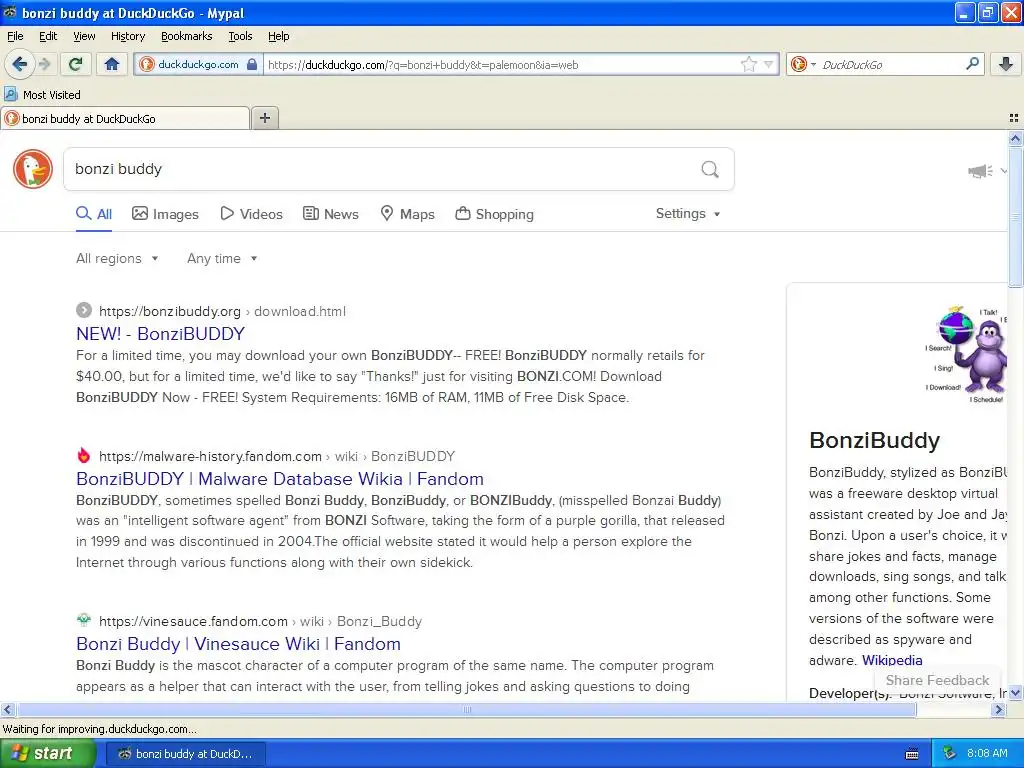Switch to the Images results tab
Image resolution: width=1024 pixels, height=768 pixels.
(165, 214)
